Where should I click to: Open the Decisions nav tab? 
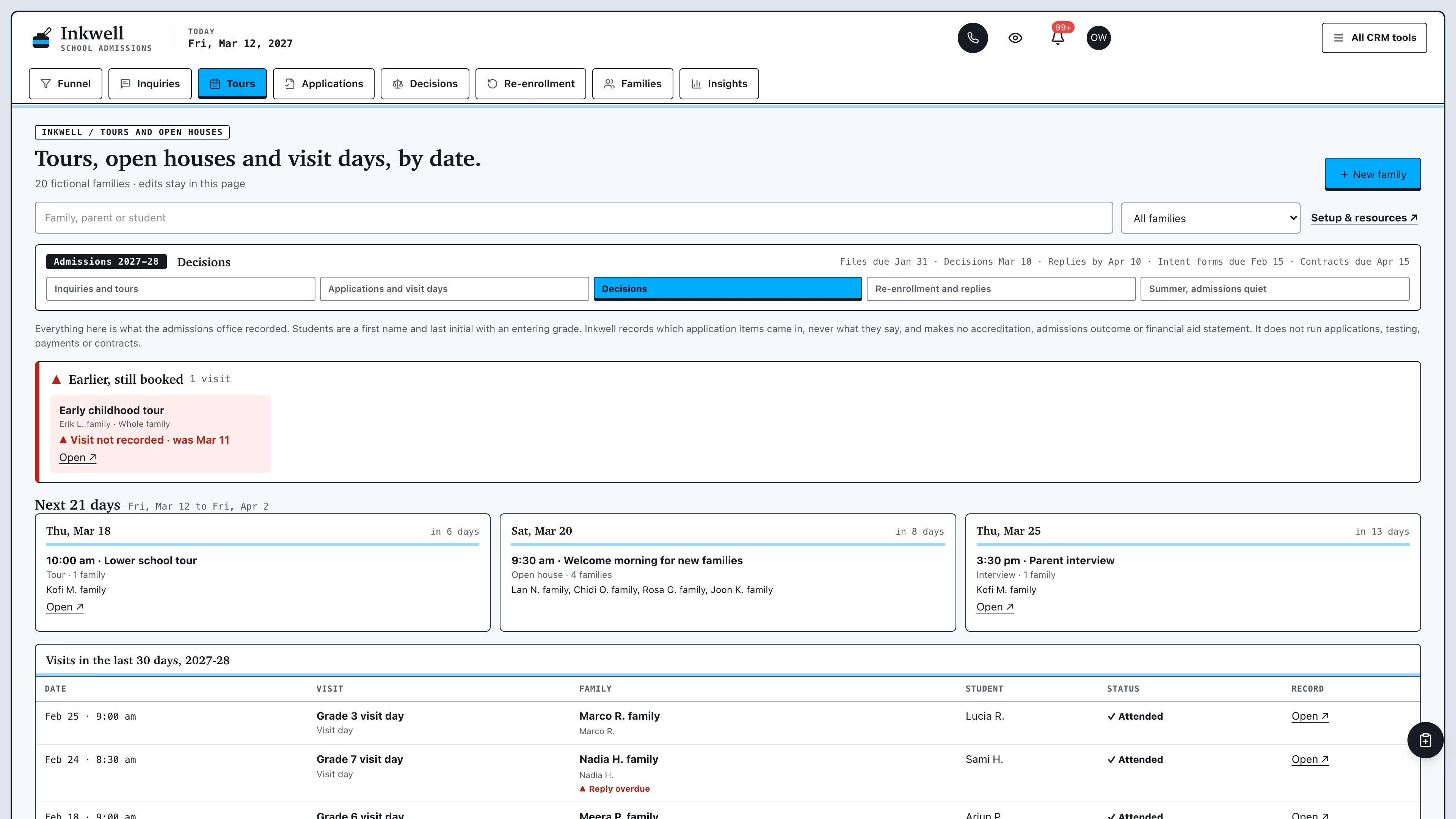[x=425, y=84]
